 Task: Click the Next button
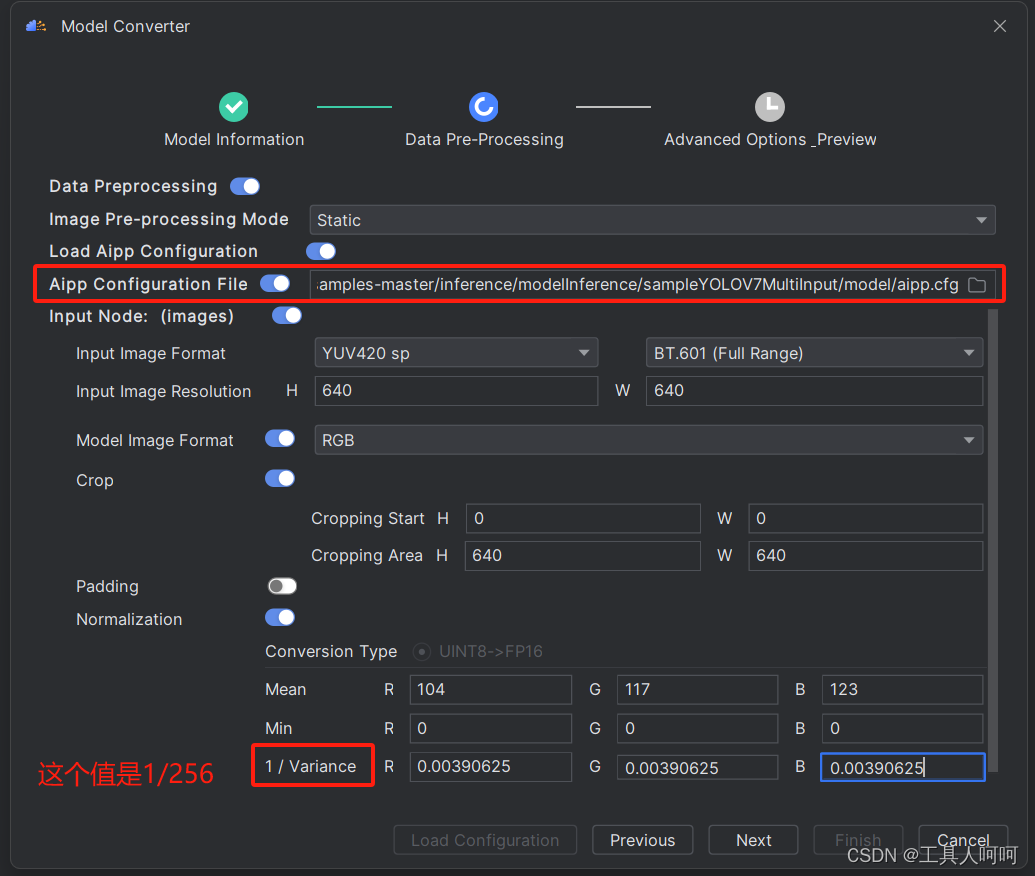tap(753, 840)
